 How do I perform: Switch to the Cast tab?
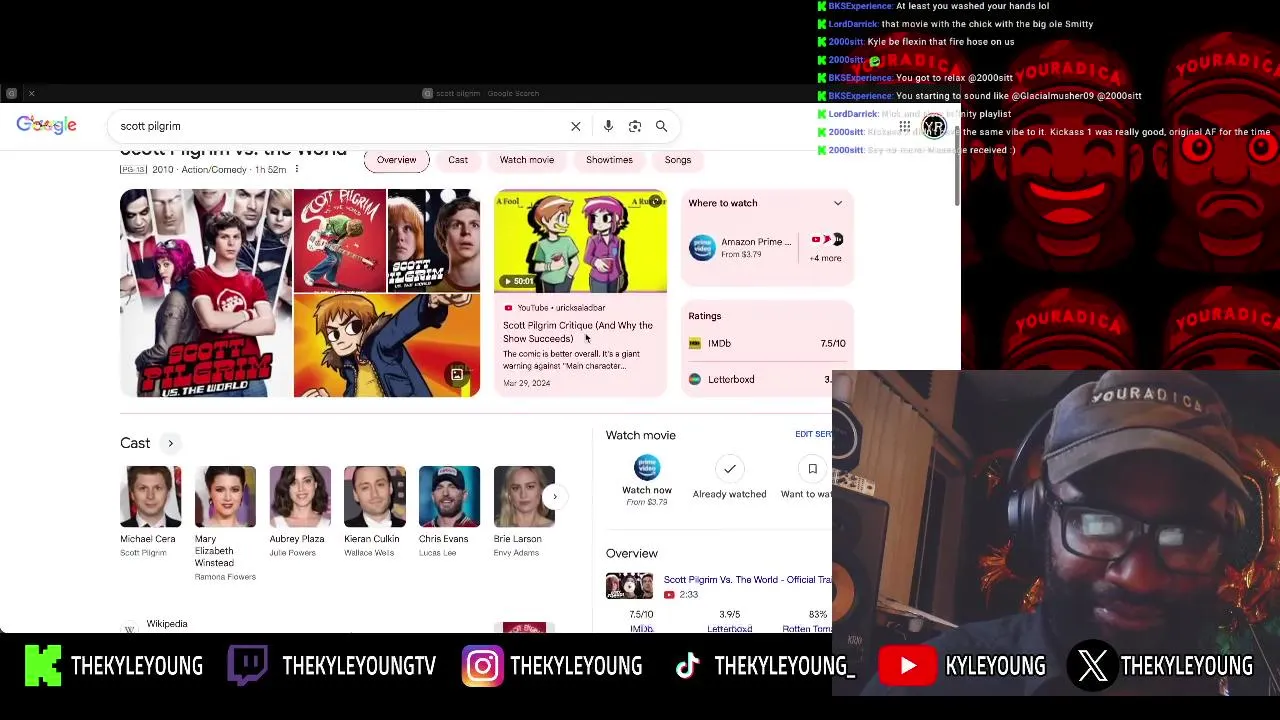458,160
